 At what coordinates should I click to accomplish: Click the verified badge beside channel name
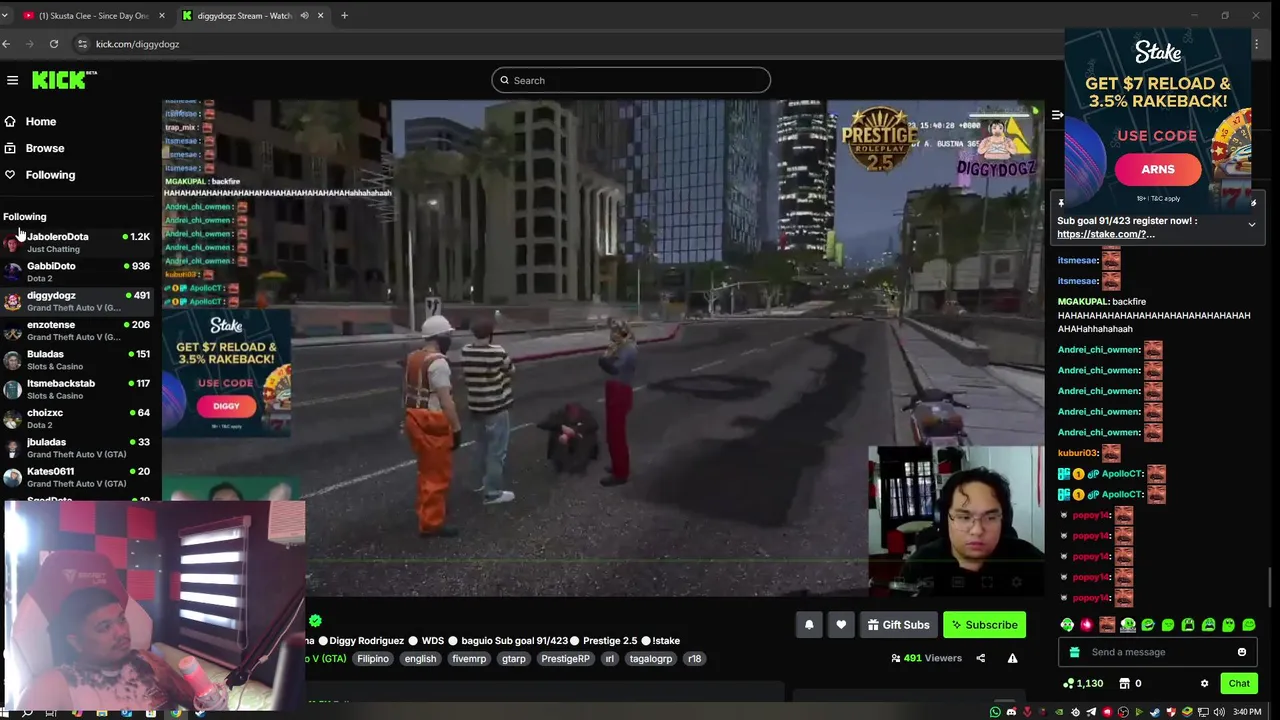tap(315, 621)
